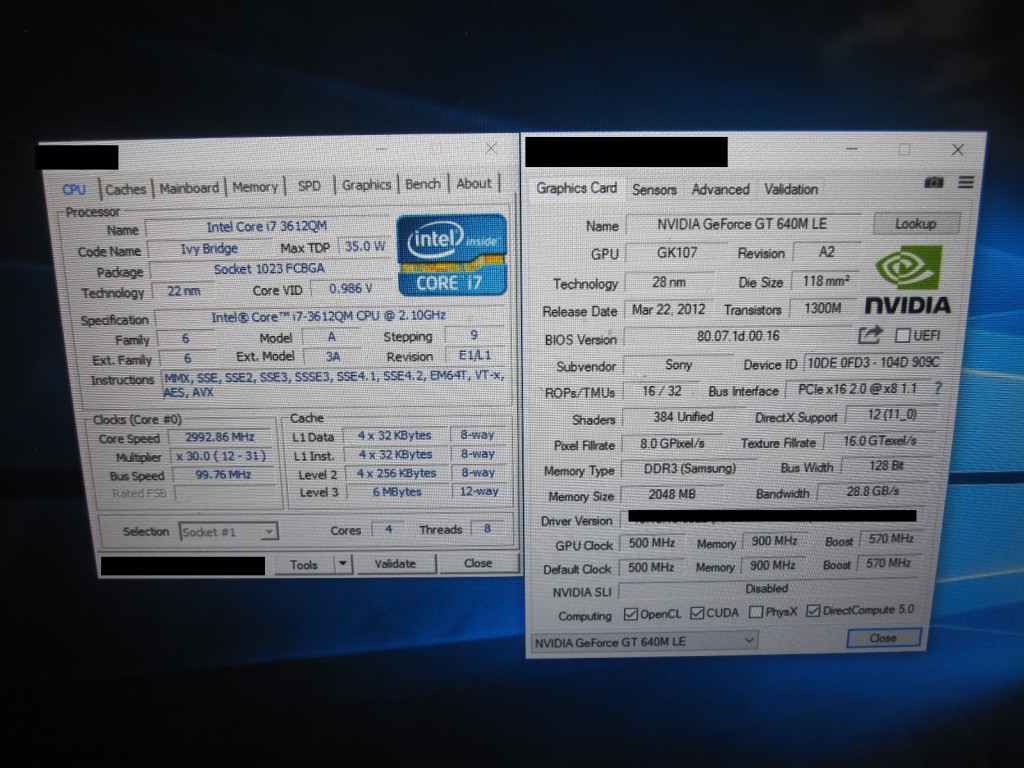
Task: Open the About tab
Action: coord(473,184)
